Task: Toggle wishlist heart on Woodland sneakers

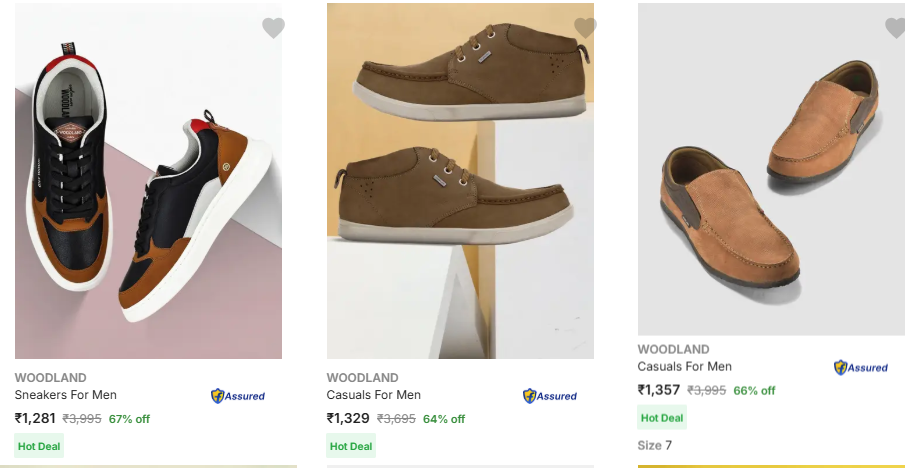Action: 273,28
